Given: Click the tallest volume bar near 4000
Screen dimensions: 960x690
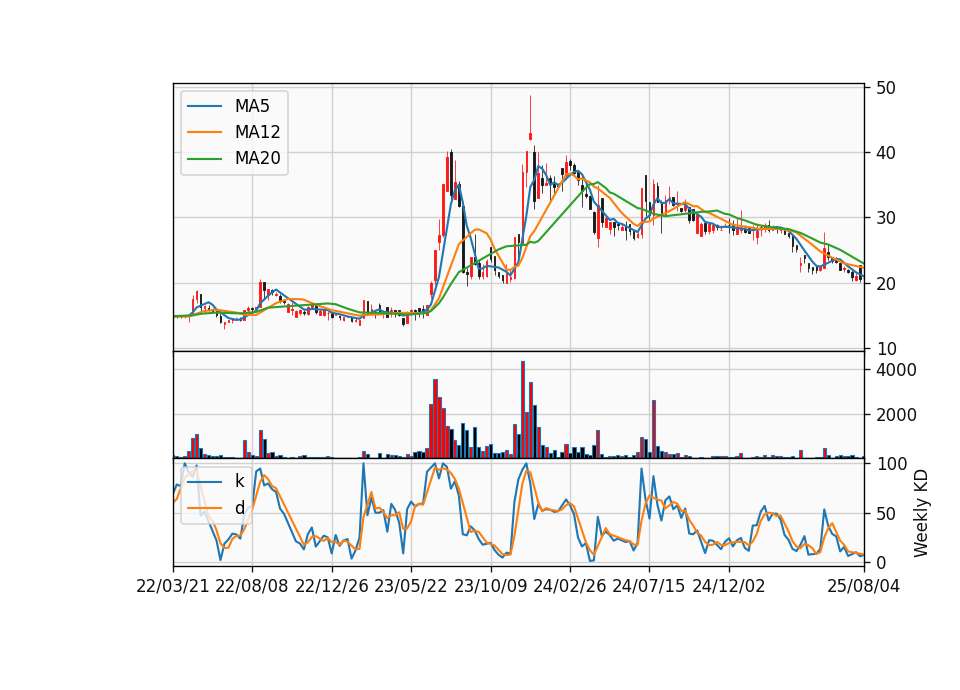Looking at the screenshot, I should (x=523, y=410).
